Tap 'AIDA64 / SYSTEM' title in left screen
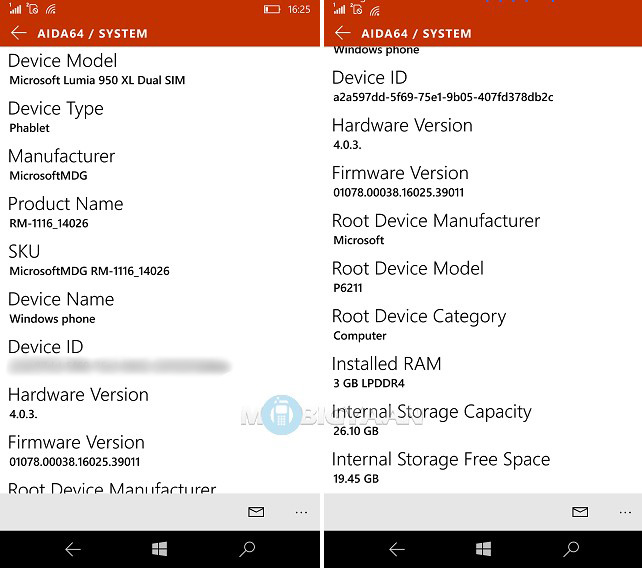The image size is (642, 568). point(92,33)
